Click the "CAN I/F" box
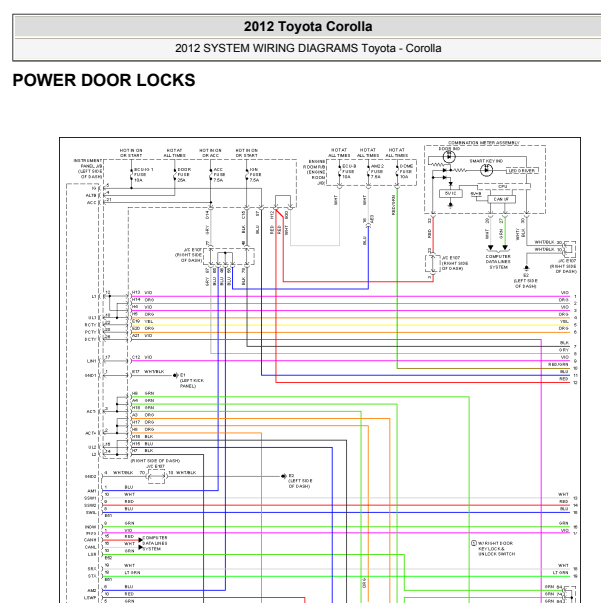The width and height of the screenshot is (601, 603). [x=501, y=199]
